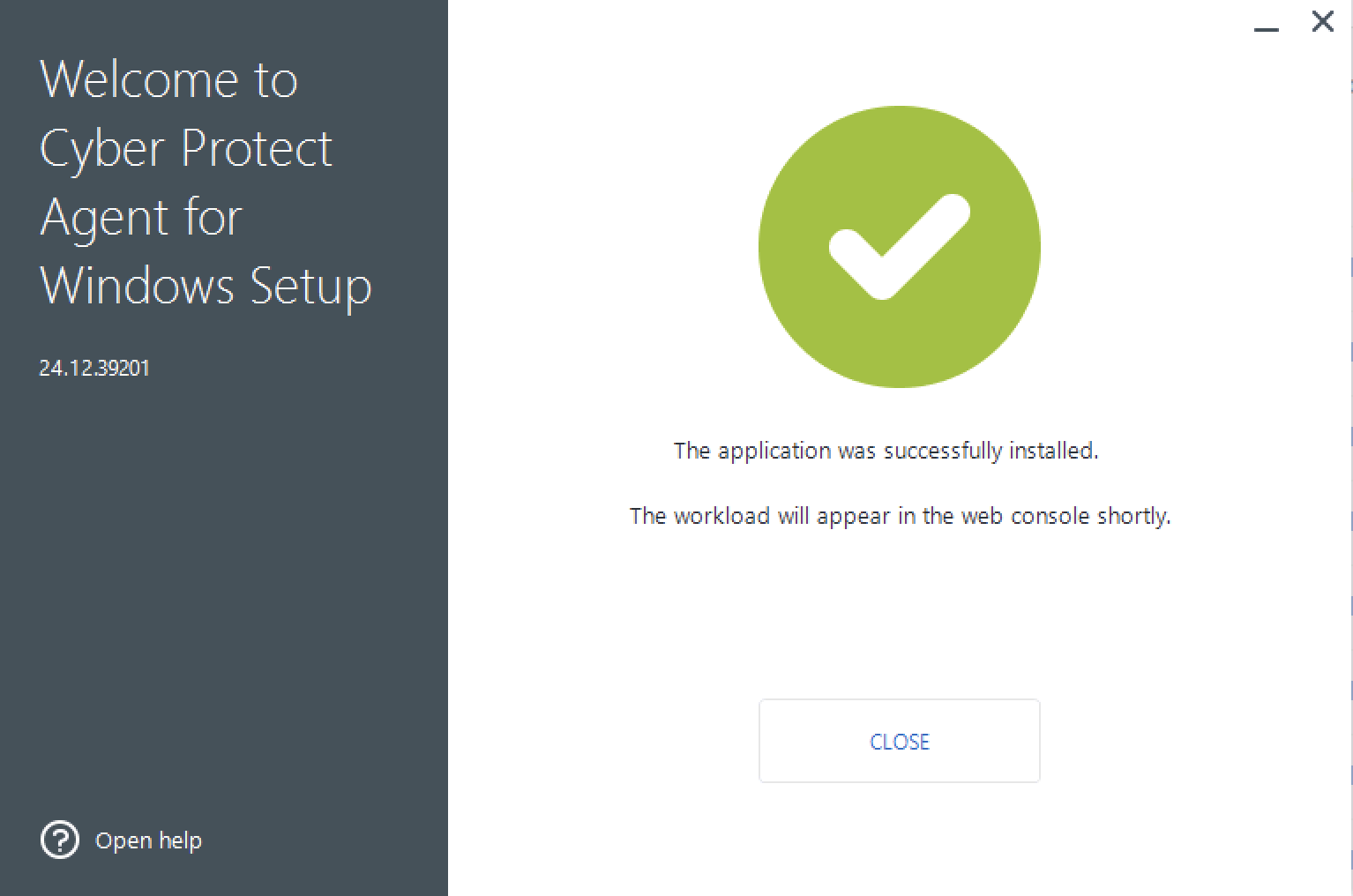
Task: Minimize the setup window
Action: click(1266, 26)
